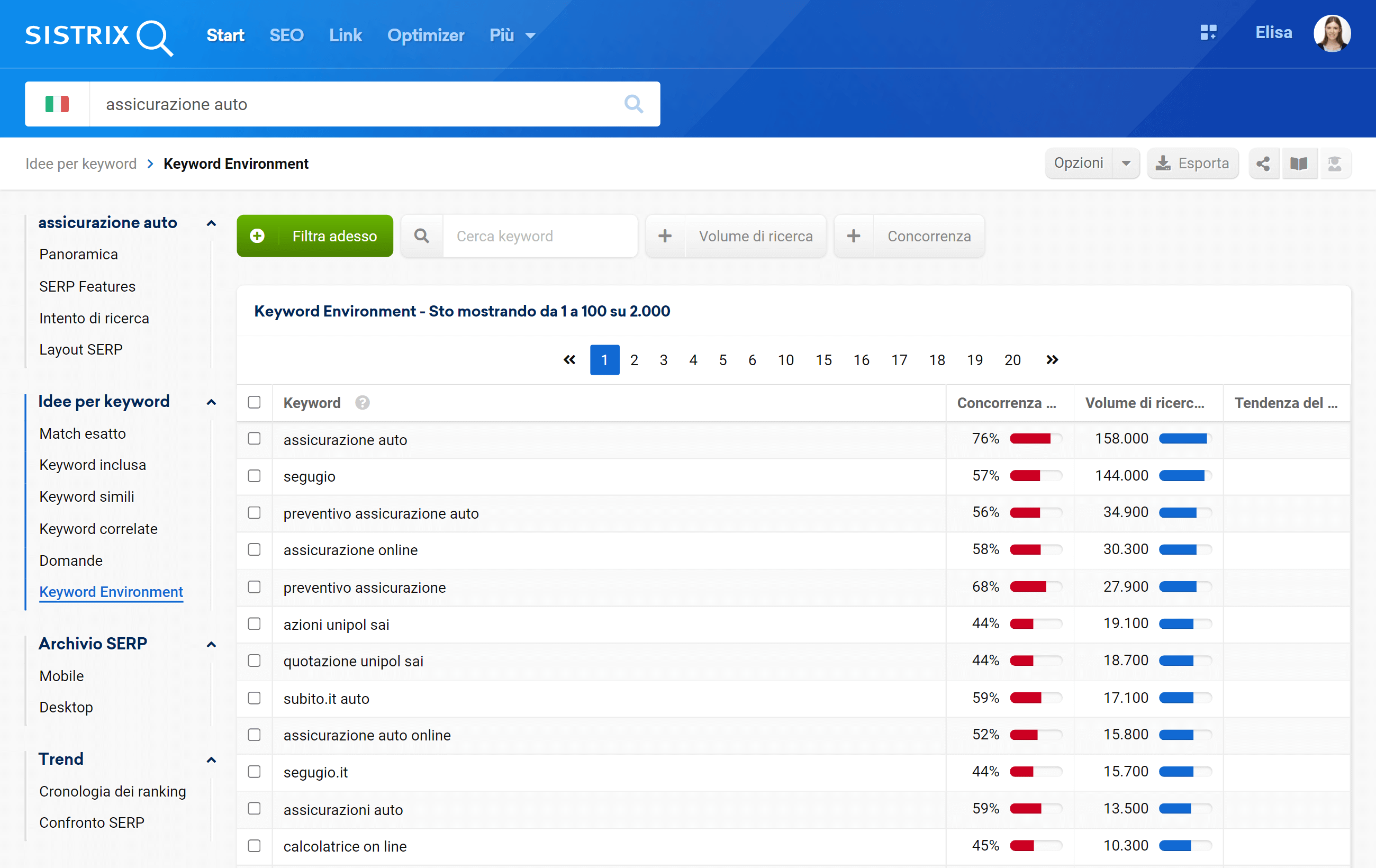Click the tutorial graduate icon
This screenshot has height=868, width=1376.
(1335, 164)
